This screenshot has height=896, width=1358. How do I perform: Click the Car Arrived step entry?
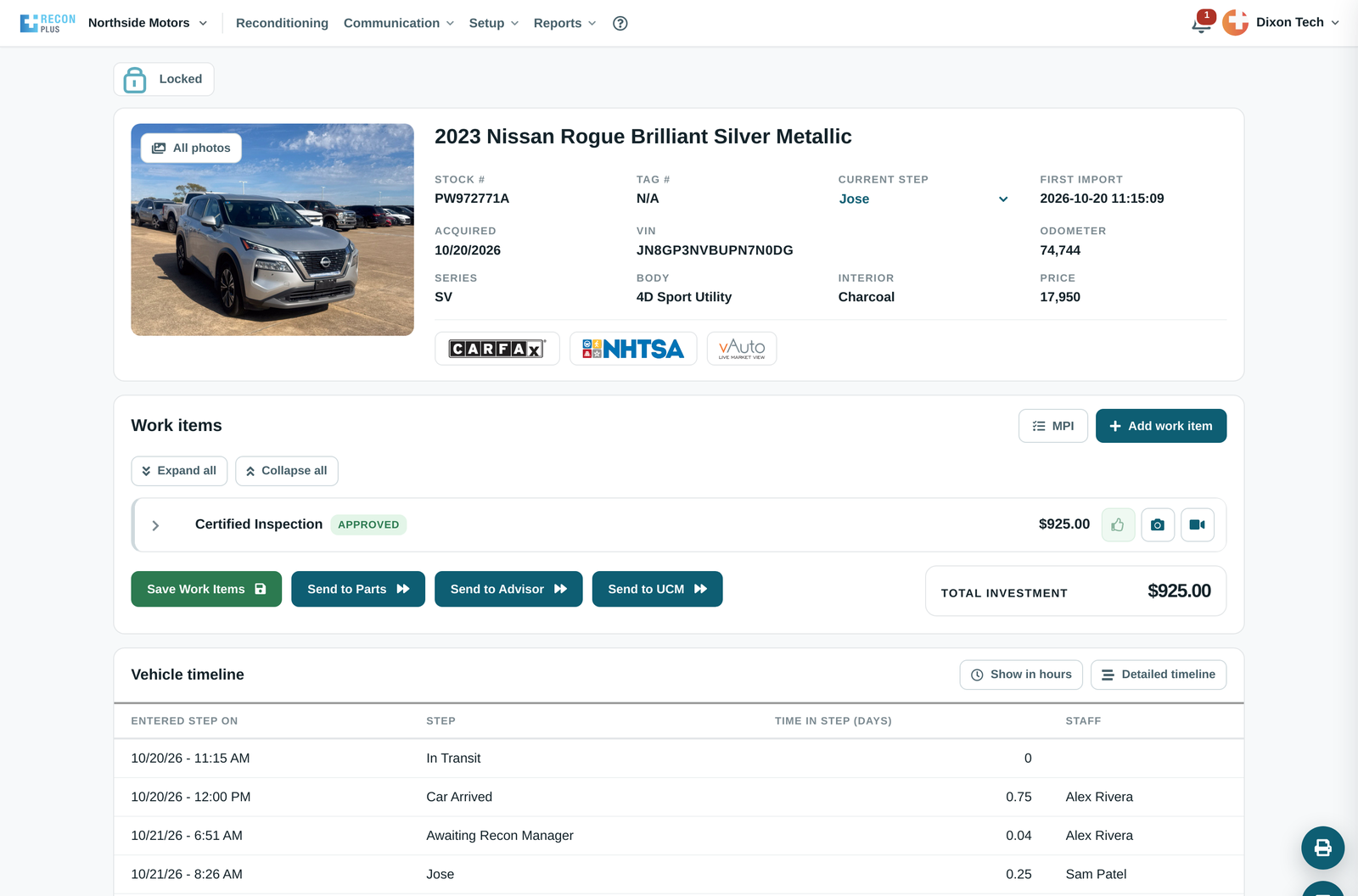pos(459,797)
